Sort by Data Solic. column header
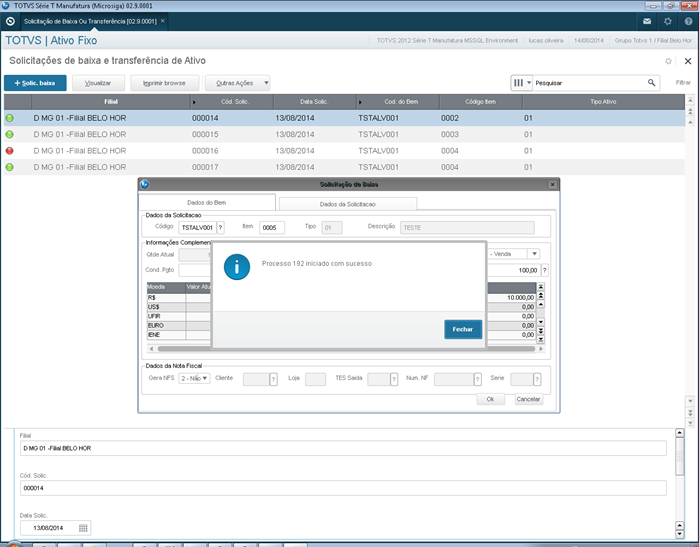This screenshot has height=547, width=699. [x=314, y=102]
